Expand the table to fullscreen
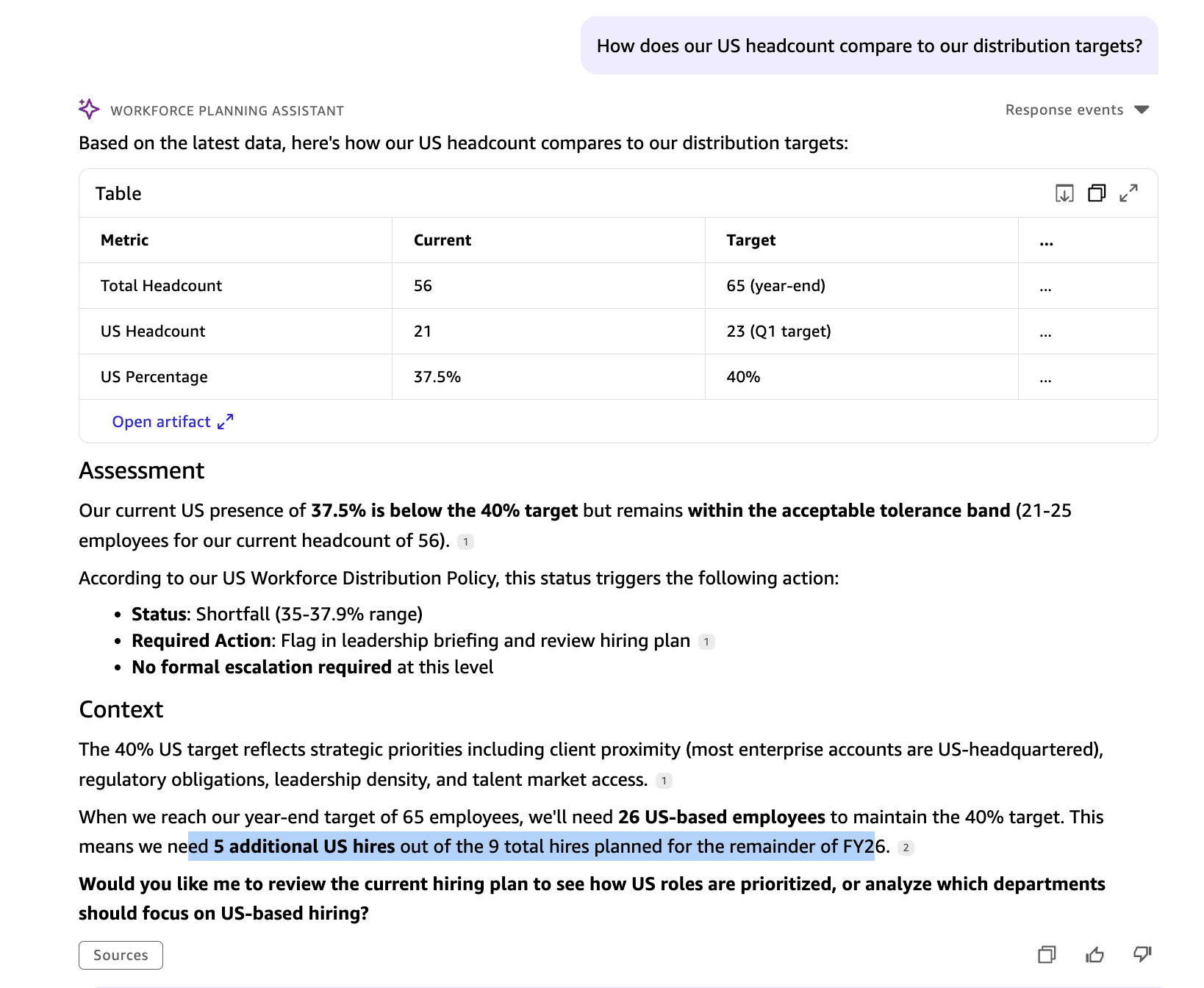Viewport: 1204px width, 988px height. [1128, 193]
